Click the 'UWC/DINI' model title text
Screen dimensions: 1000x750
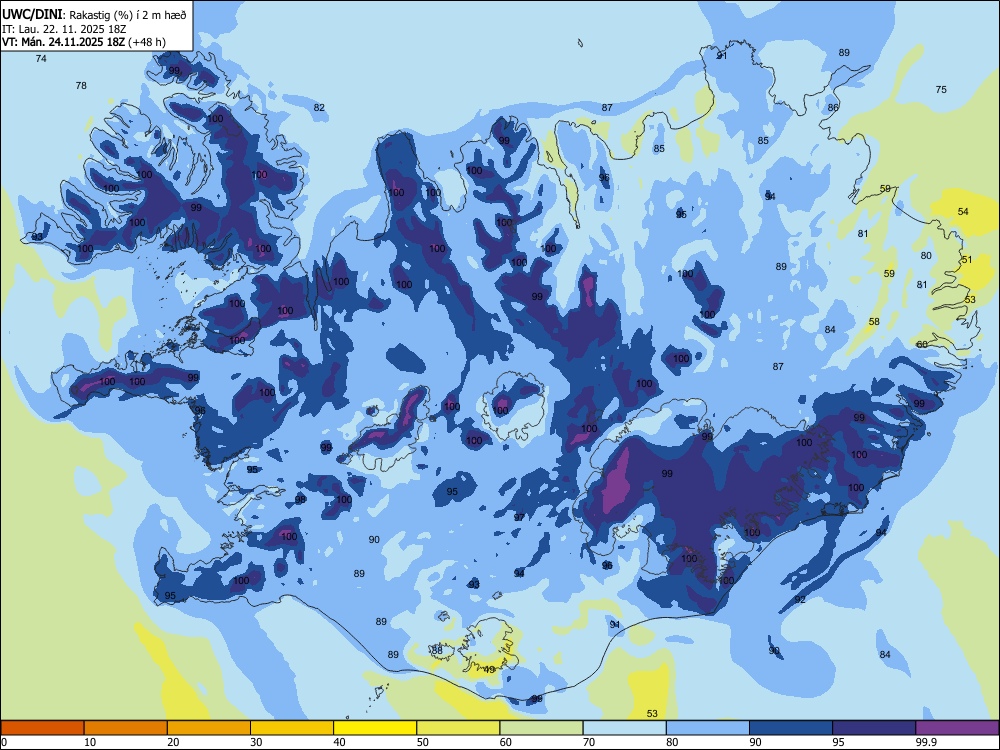click(32, 14)
